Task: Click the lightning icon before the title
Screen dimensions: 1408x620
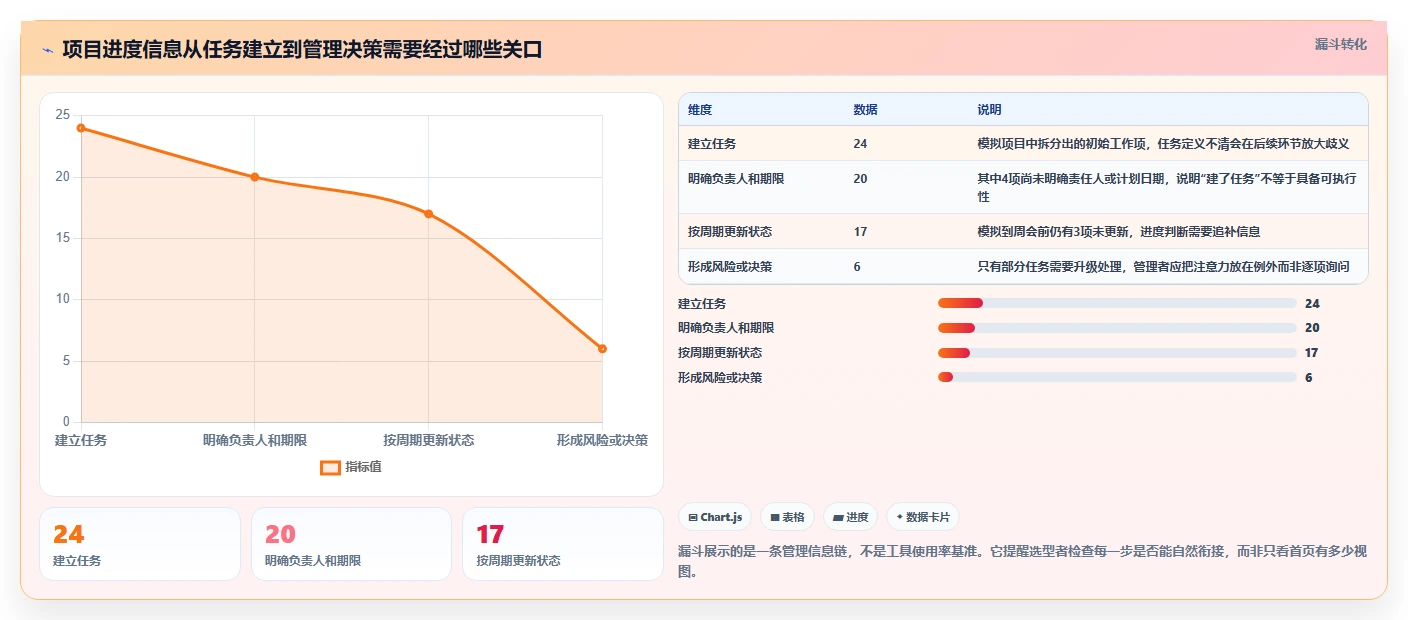Action: pos(48,50)
